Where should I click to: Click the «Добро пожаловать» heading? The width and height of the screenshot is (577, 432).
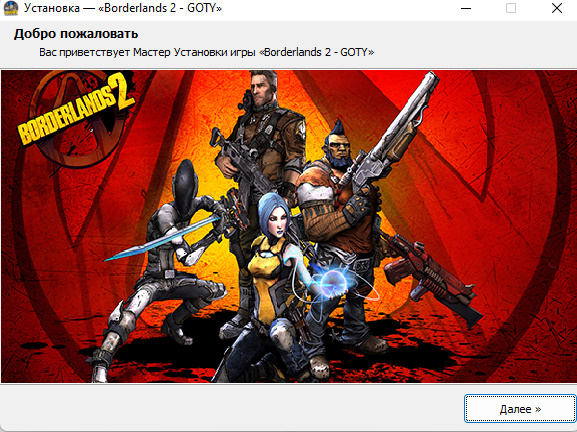tap(76, 34)
